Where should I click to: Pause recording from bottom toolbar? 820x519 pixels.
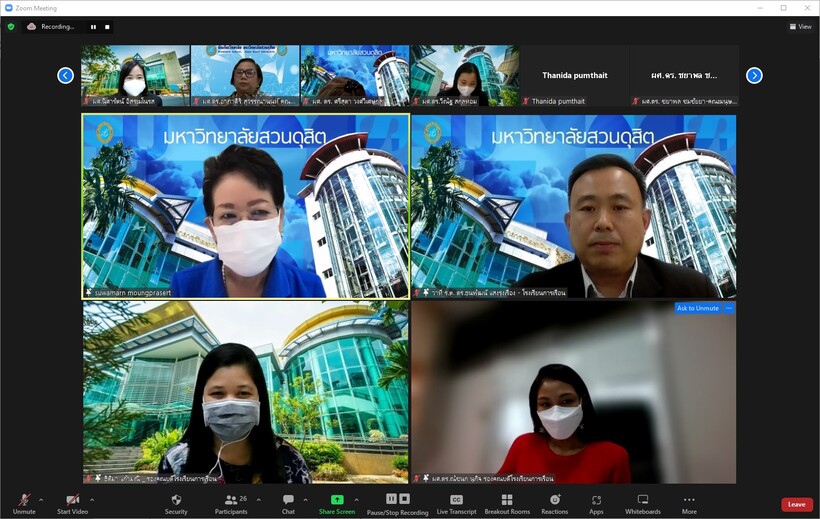pos(391,499)
